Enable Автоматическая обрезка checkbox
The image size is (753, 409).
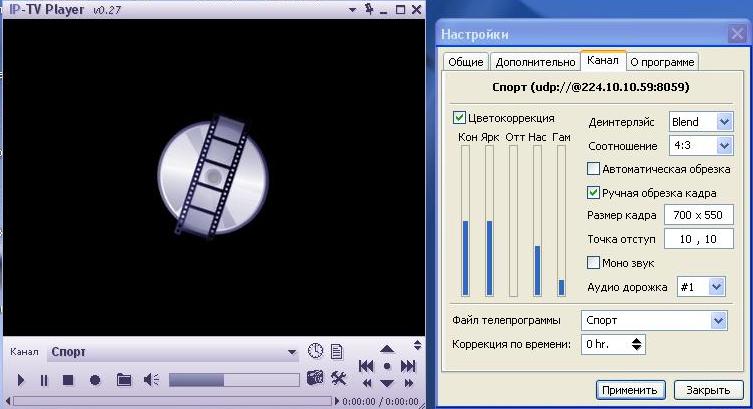pos(593,169)
